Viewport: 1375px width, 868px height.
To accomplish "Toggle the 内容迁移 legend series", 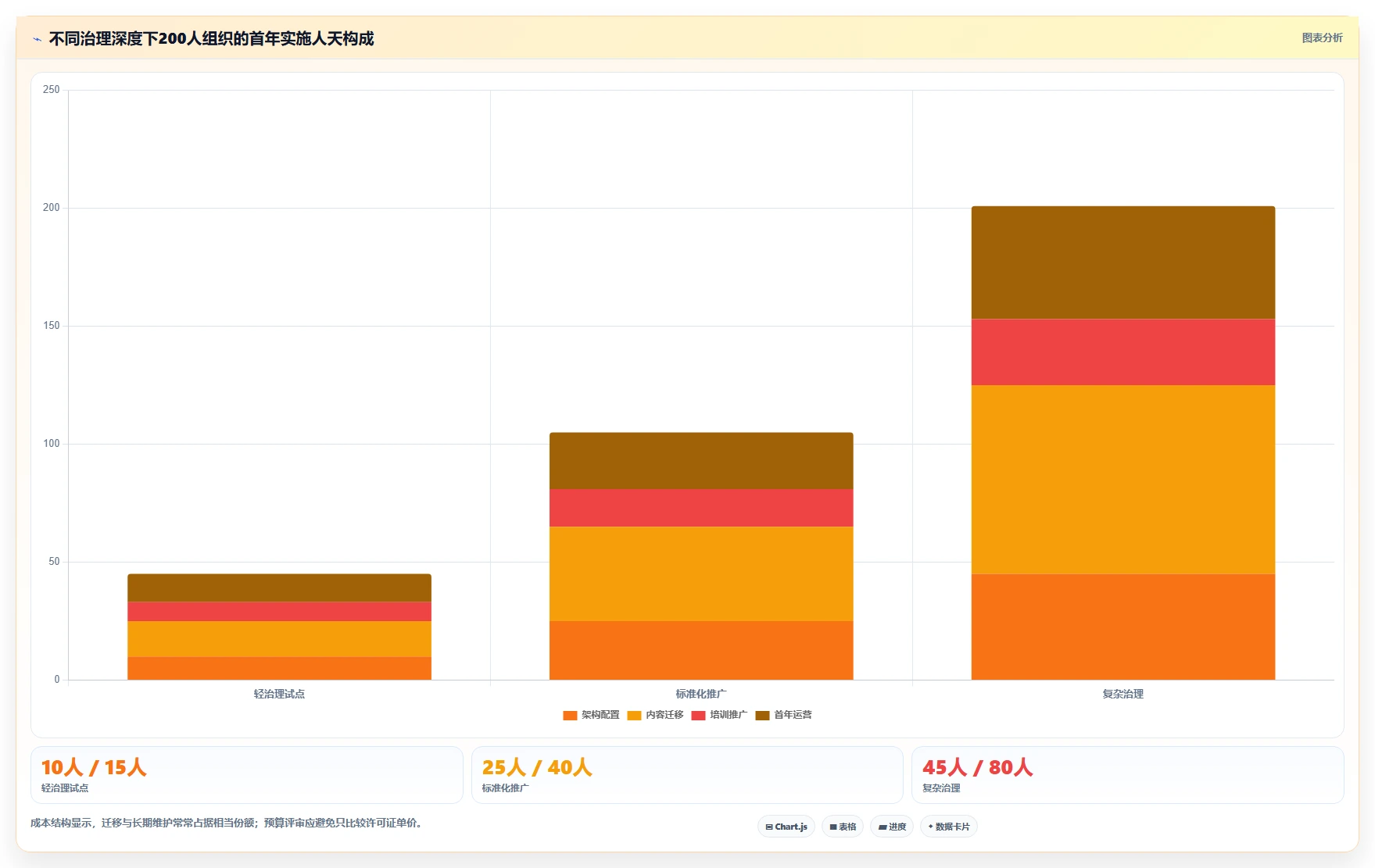I will [655, 715].
